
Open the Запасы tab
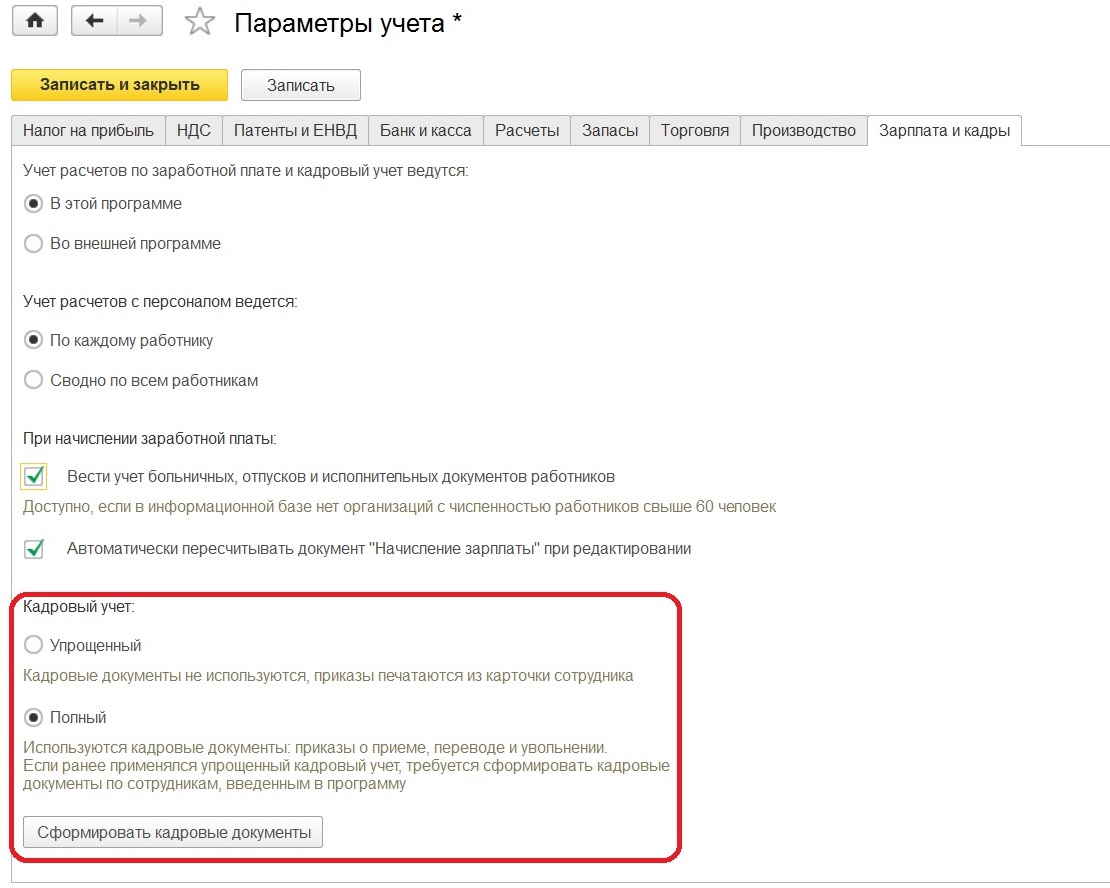coord(610,131)
